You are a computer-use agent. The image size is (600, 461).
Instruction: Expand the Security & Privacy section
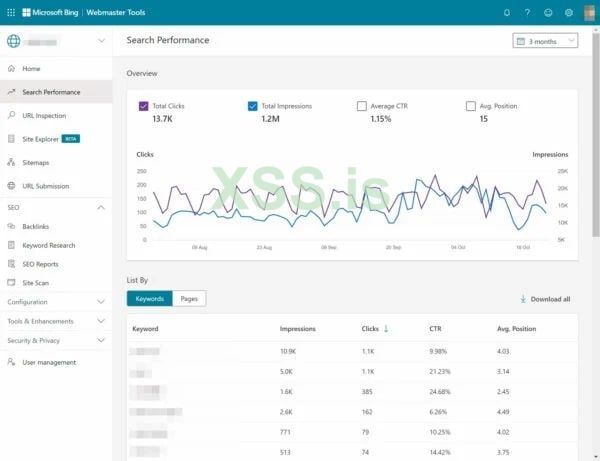56,340
